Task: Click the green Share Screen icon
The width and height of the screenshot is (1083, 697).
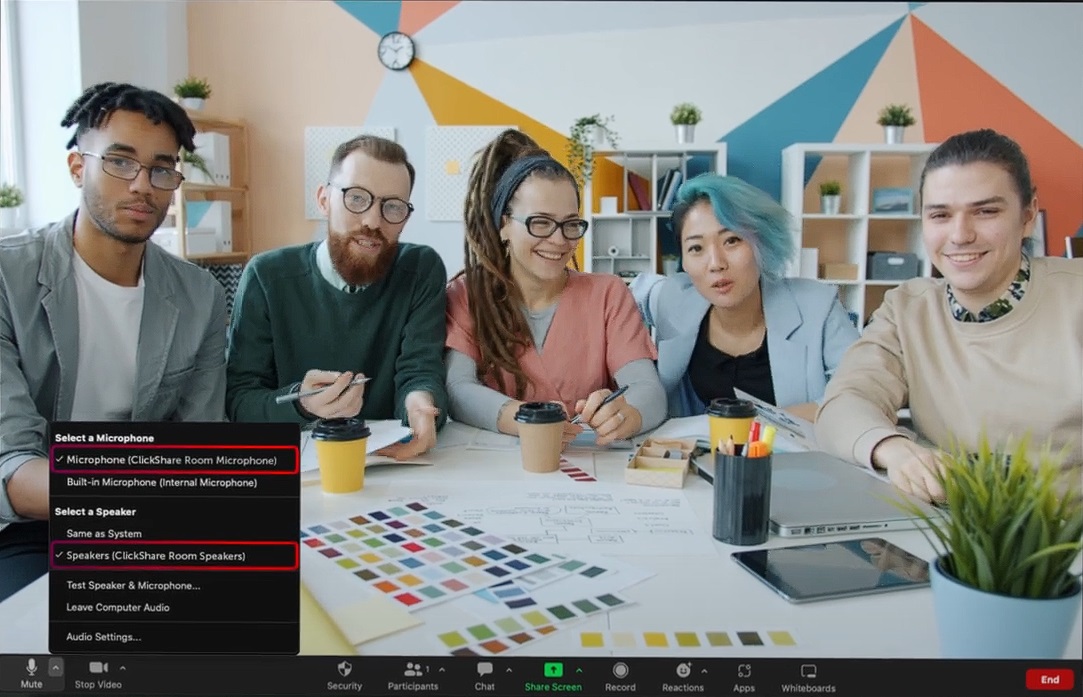Action: 552,670
